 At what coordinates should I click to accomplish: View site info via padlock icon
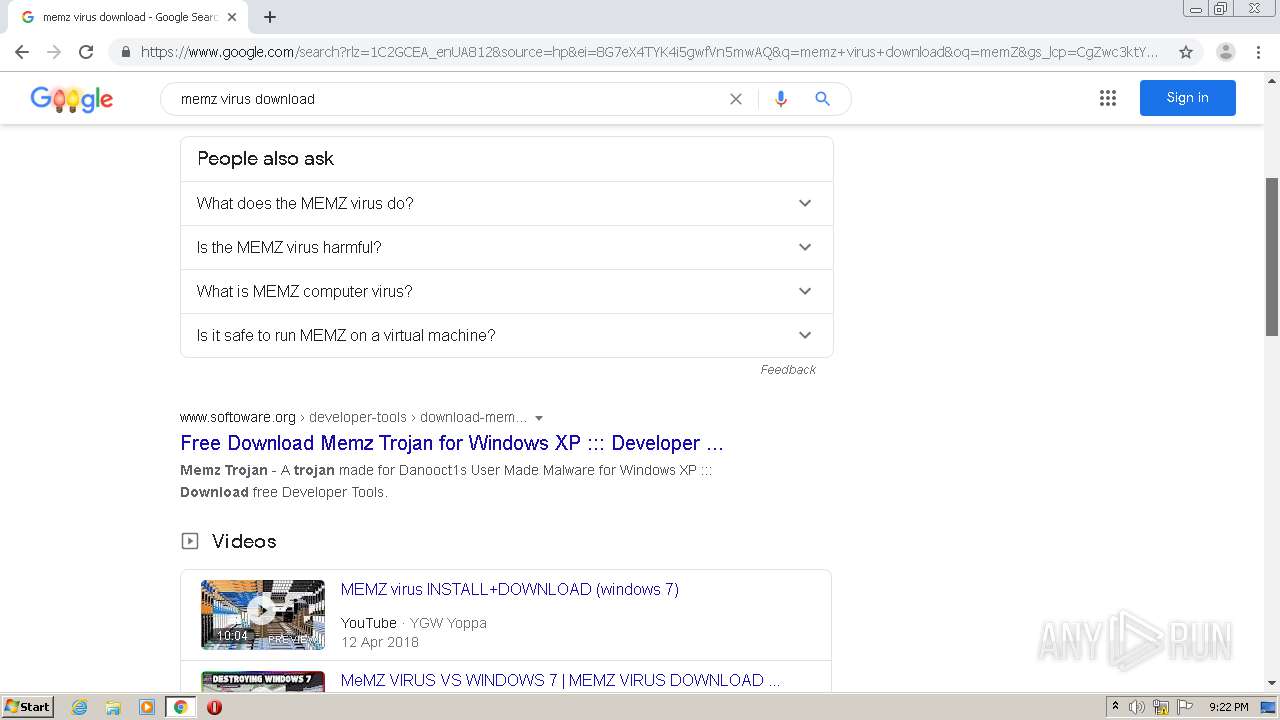pos(125,52)
